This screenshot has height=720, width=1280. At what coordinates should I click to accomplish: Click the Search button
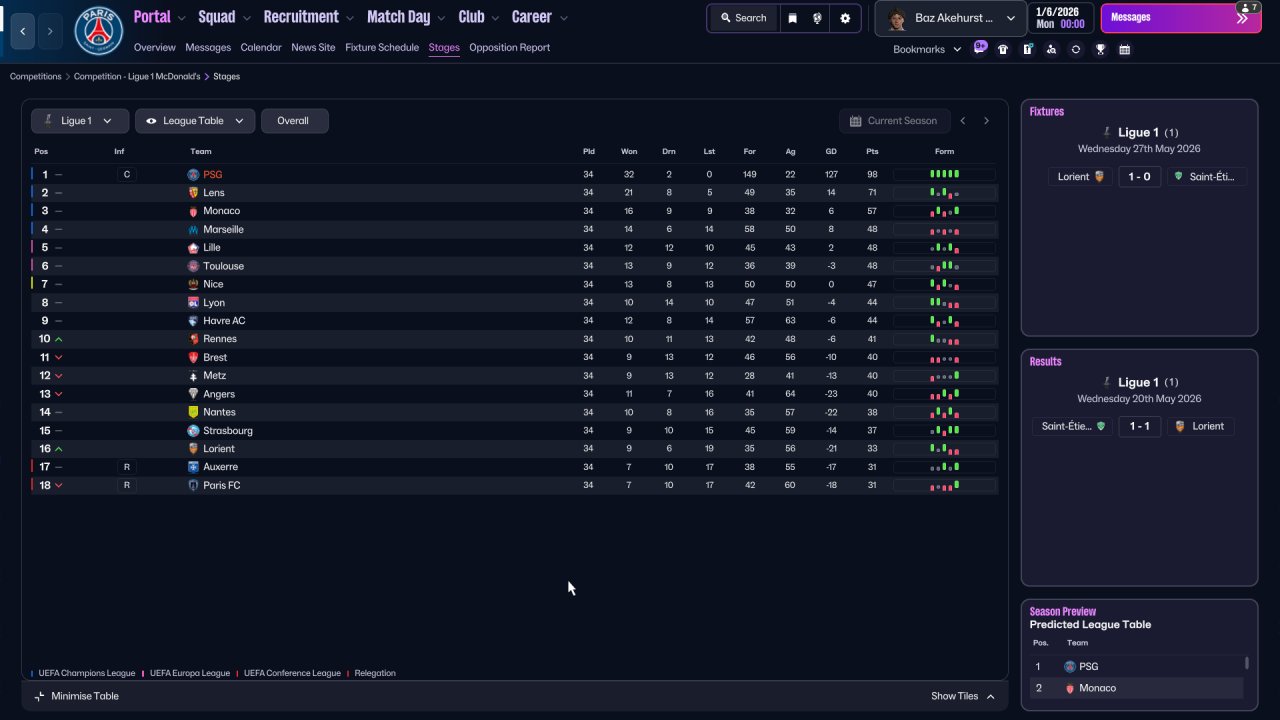(742, 18)
